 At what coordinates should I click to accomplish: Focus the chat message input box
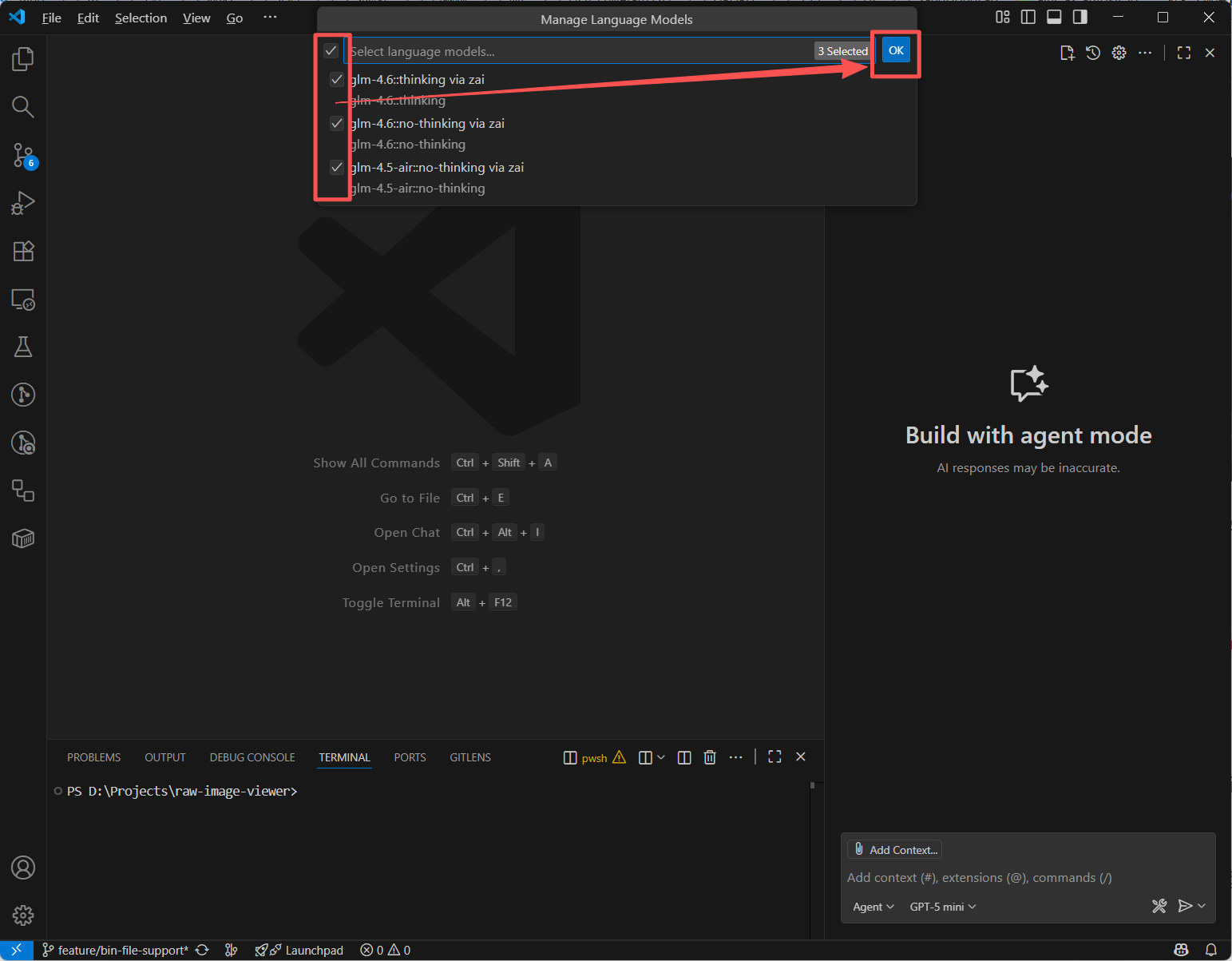(x=1028, y=877)
